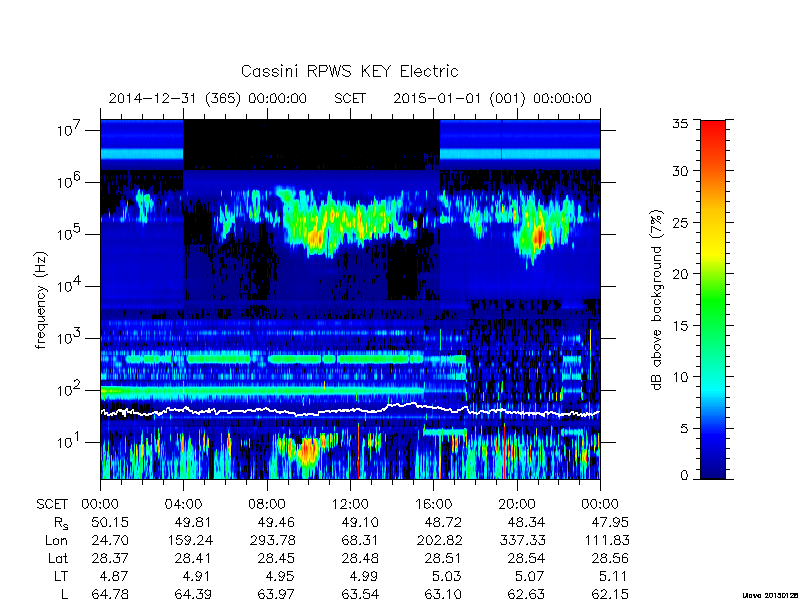The image size is (800, 600).
Task: Click the Lon value 293.78
Action: tap(271, 540)
